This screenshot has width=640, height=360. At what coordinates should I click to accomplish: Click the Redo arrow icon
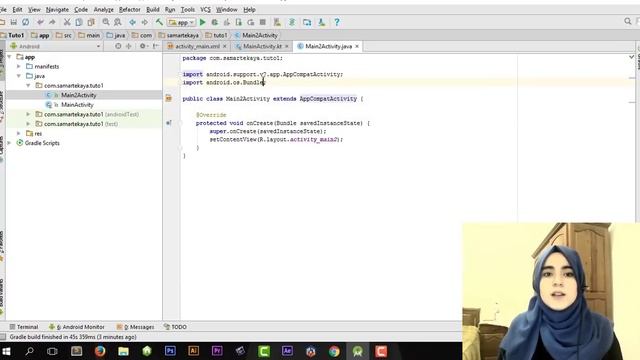tap(52, 22)
